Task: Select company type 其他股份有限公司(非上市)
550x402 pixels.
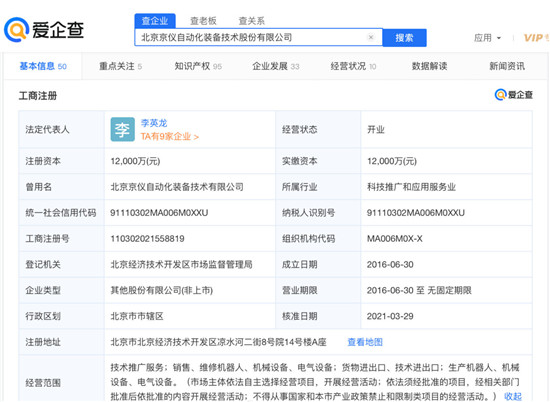Action: [x=162, y=290]
